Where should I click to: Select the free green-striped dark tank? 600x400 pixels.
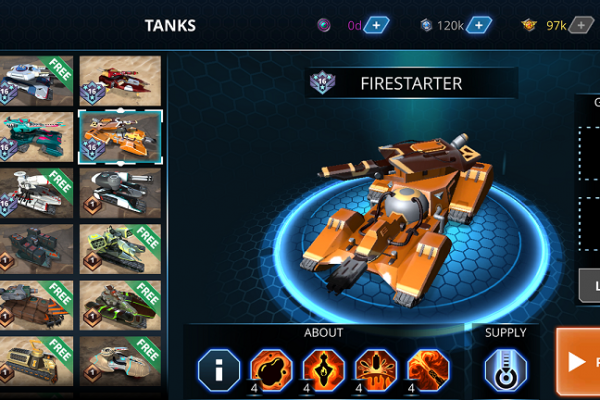[120, 305]
